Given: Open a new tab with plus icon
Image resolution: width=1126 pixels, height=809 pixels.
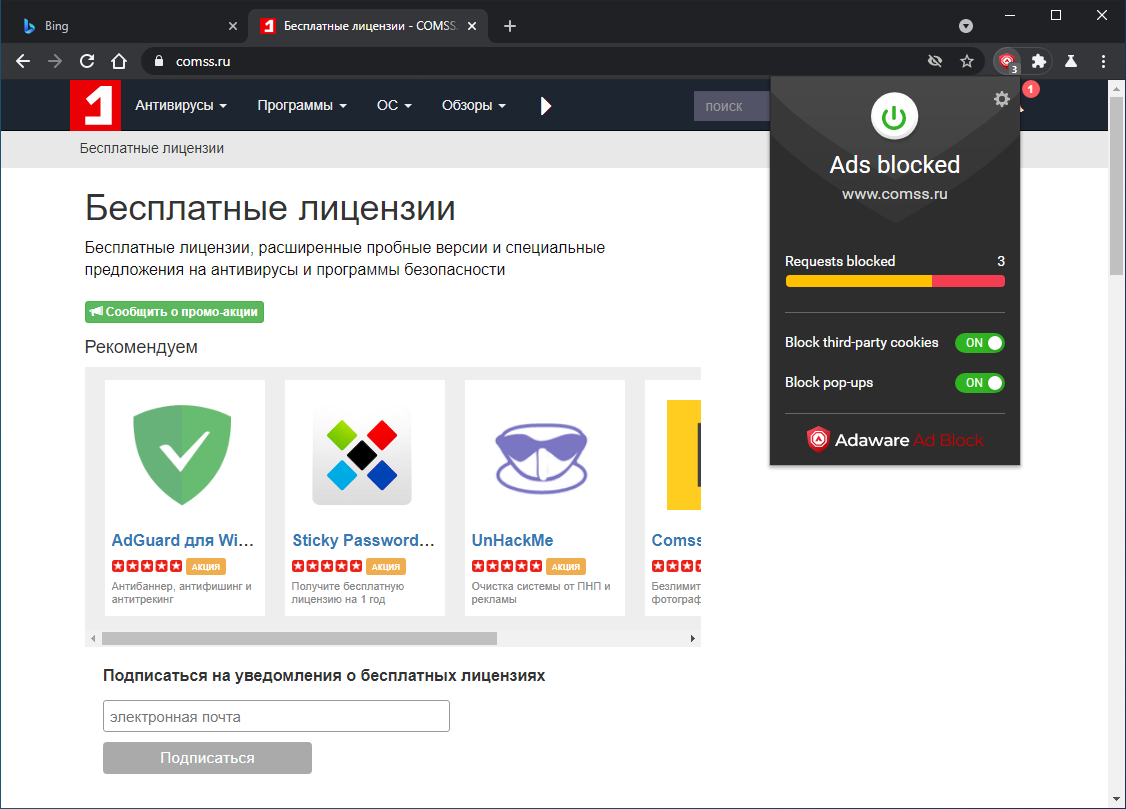Looking at the screenshot, I should [510, 26].
